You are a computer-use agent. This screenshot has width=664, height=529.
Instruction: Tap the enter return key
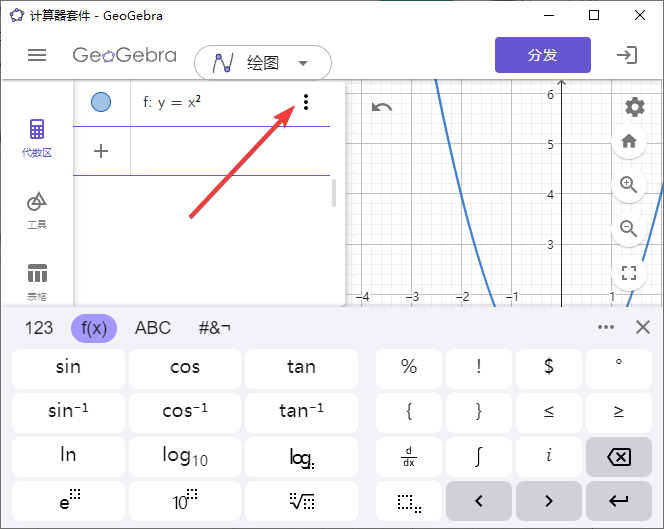(619, 500)
